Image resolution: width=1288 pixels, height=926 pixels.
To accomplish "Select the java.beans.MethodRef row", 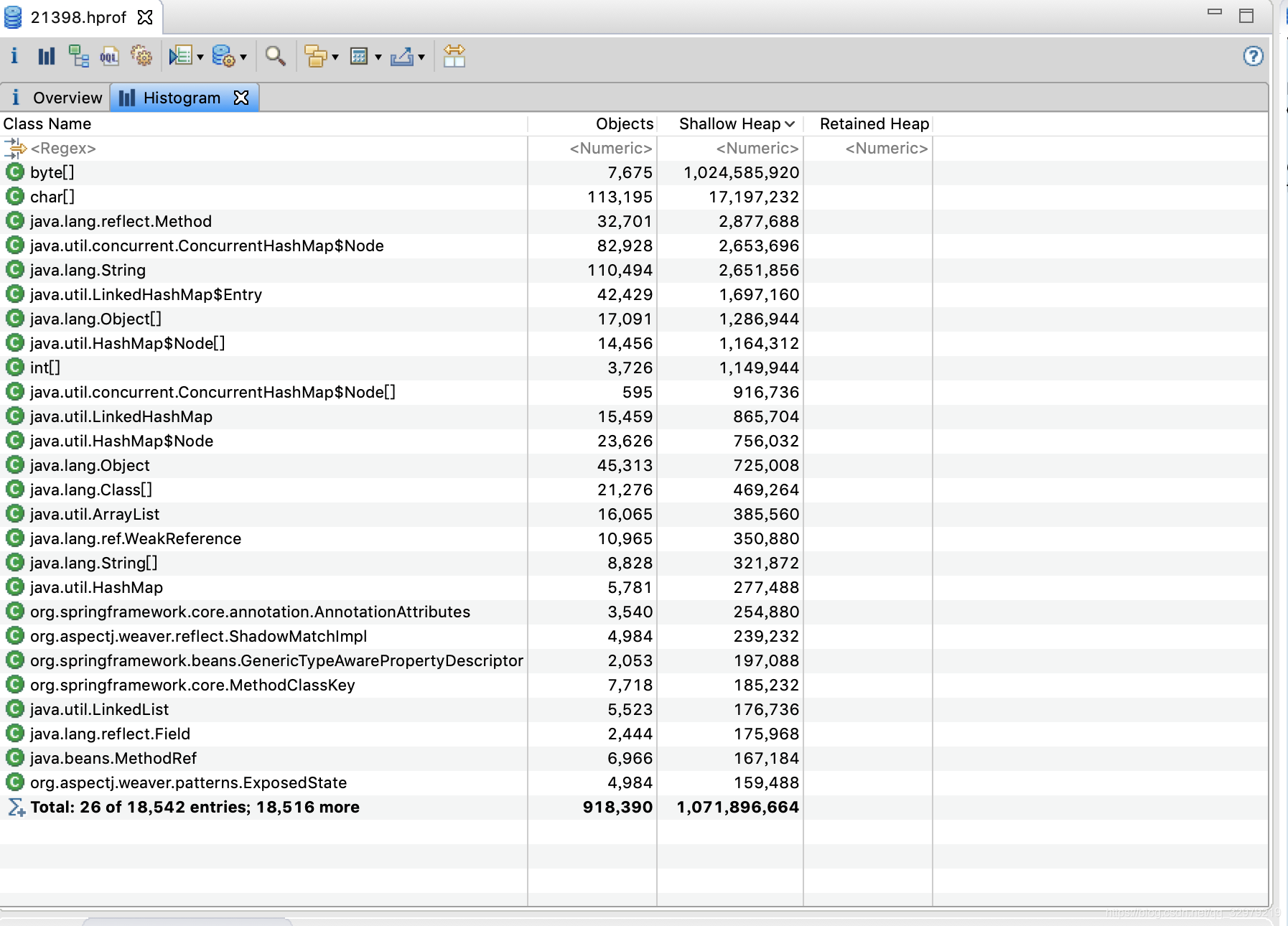I will pyautogui.click(x=634, y=759).
